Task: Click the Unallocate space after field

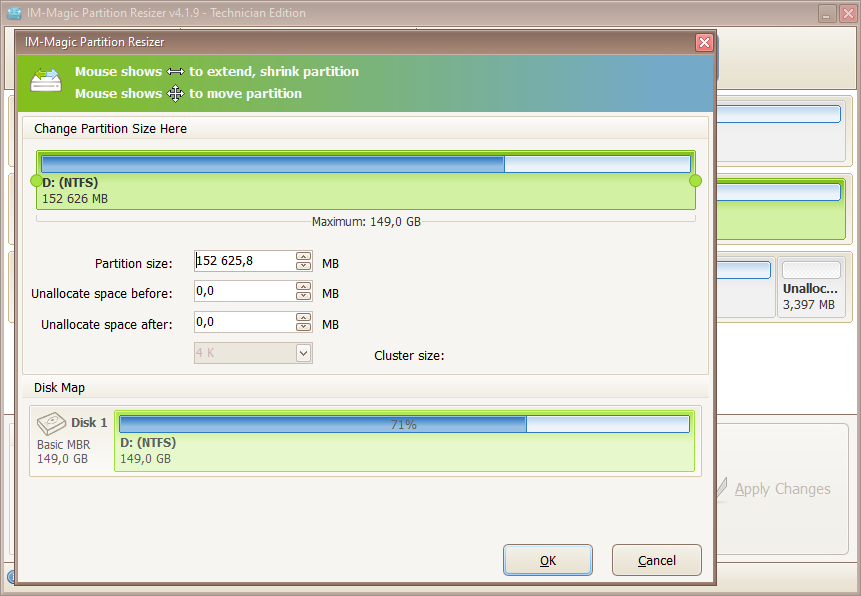Action: [245, 322]
